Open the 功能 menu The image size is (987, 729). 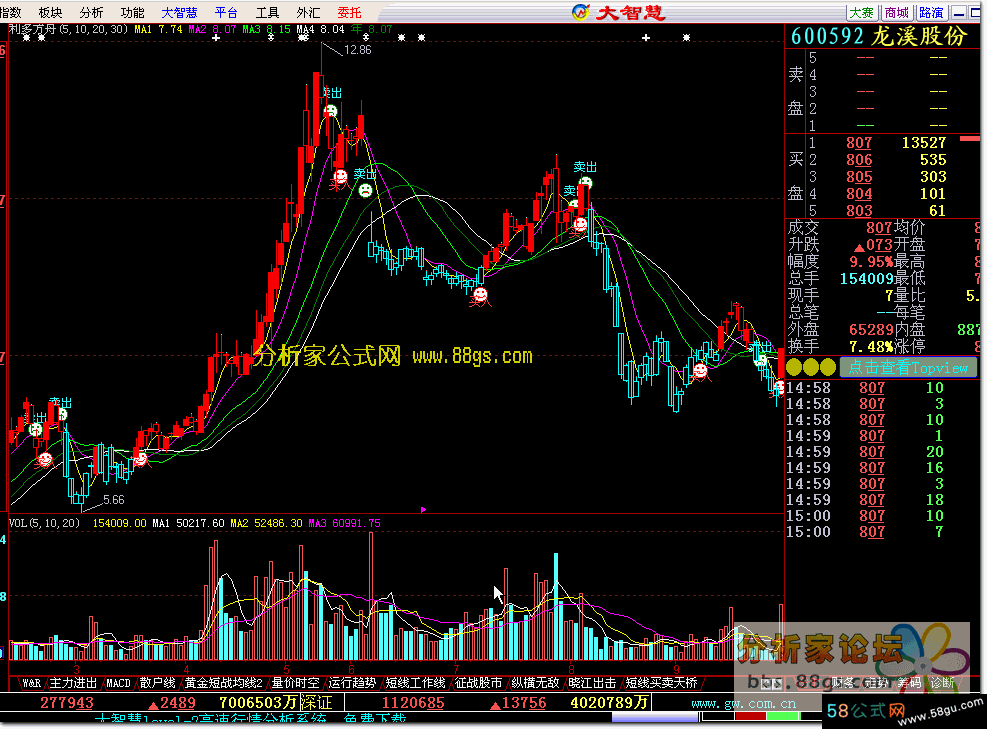(x=132, y=13)
